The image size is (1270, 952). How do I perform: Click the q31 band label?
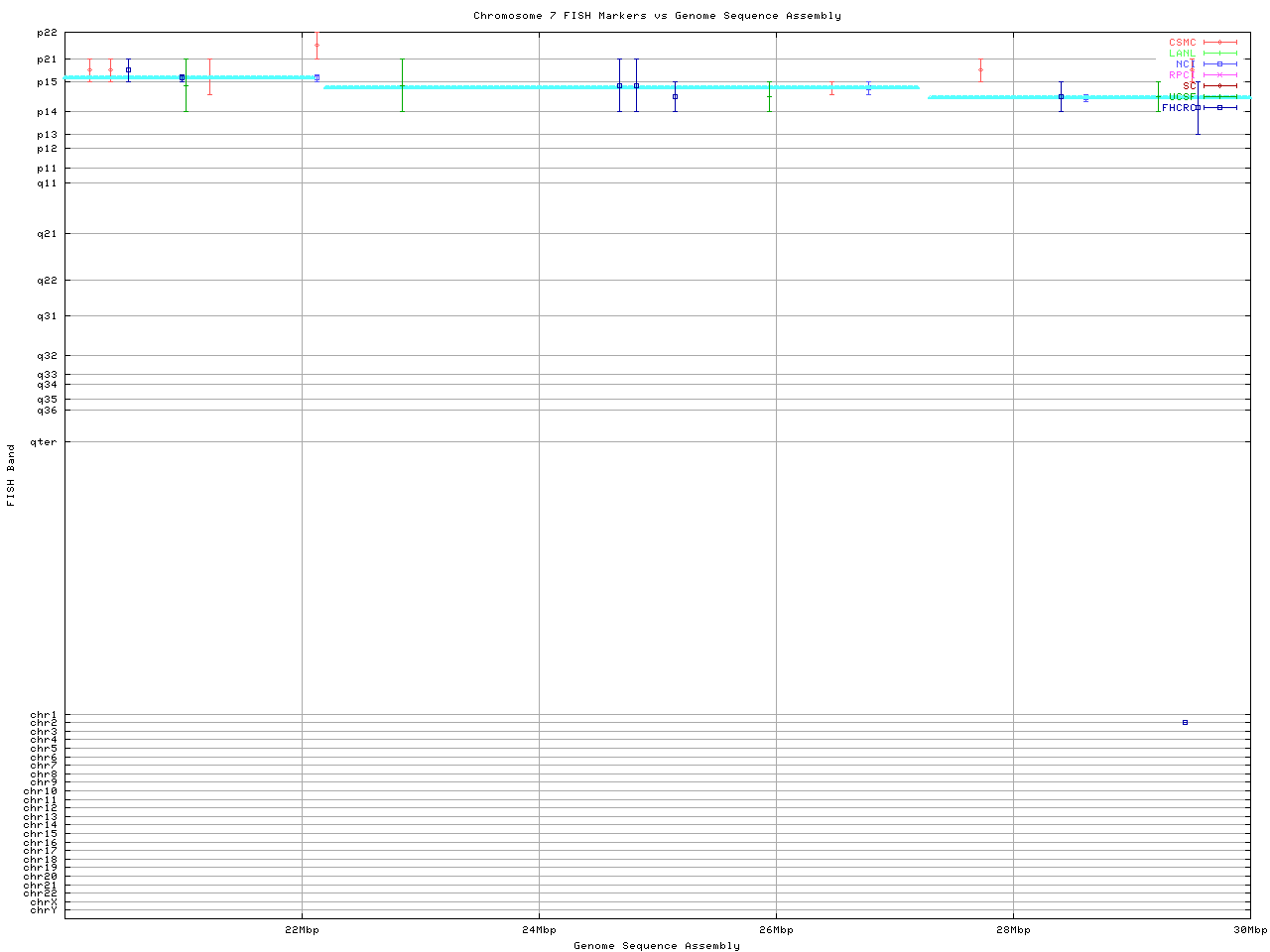click(x=48, y=316)
